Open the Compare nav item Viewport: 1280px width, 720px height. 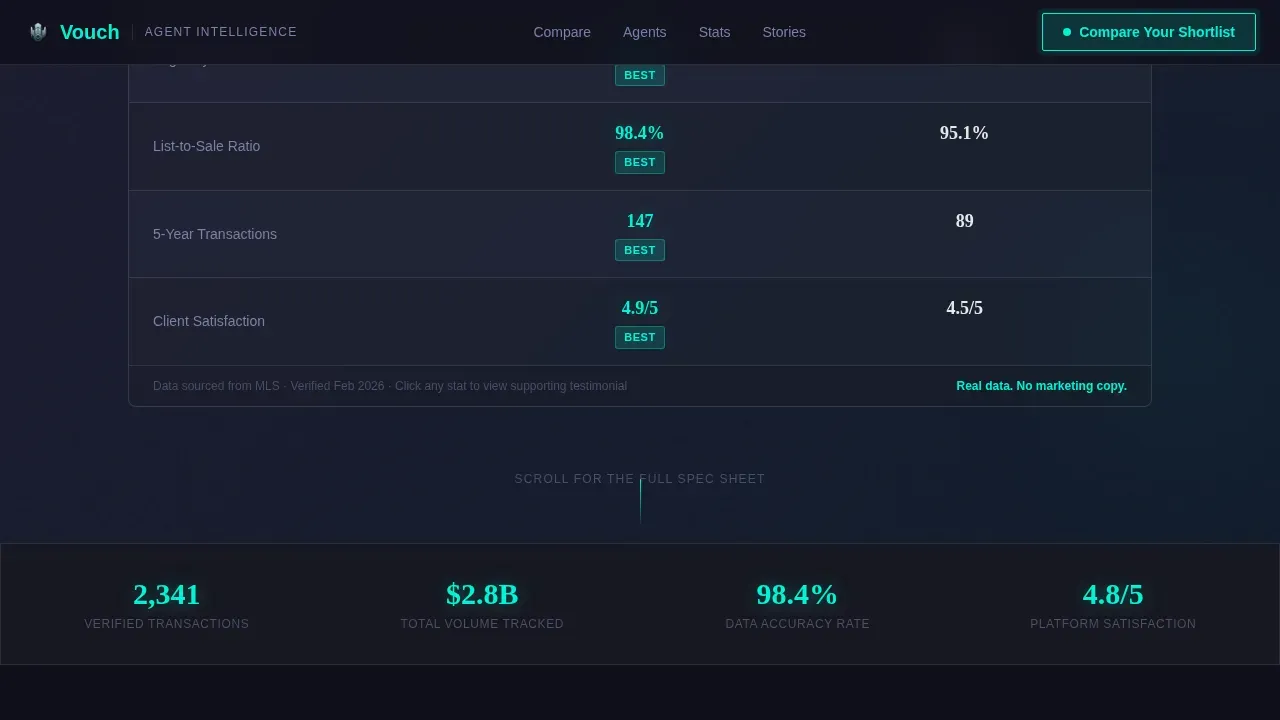562,32
